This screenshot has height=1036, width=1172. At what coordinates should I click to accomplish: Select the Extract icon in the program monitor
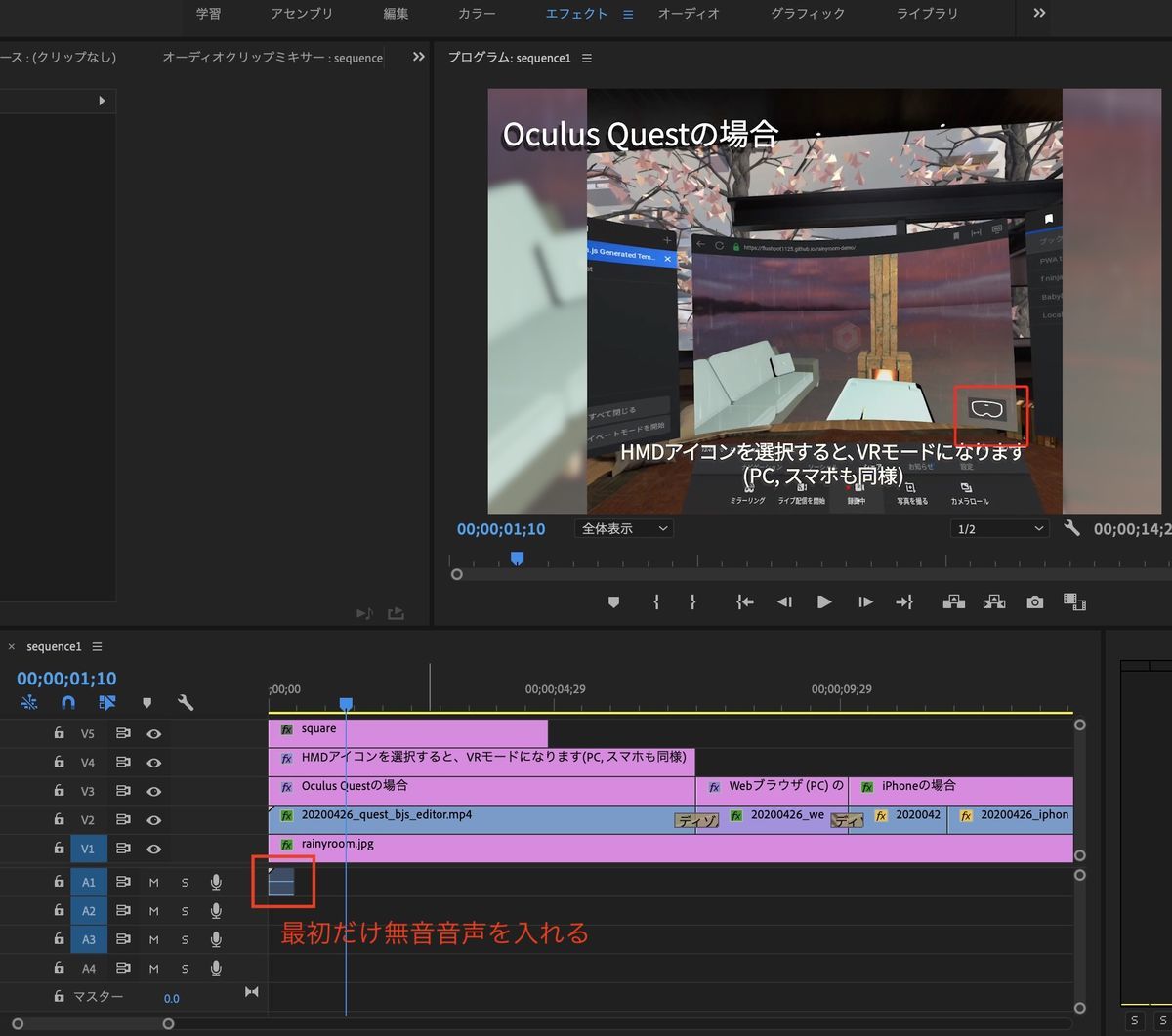tap(994, 602)
